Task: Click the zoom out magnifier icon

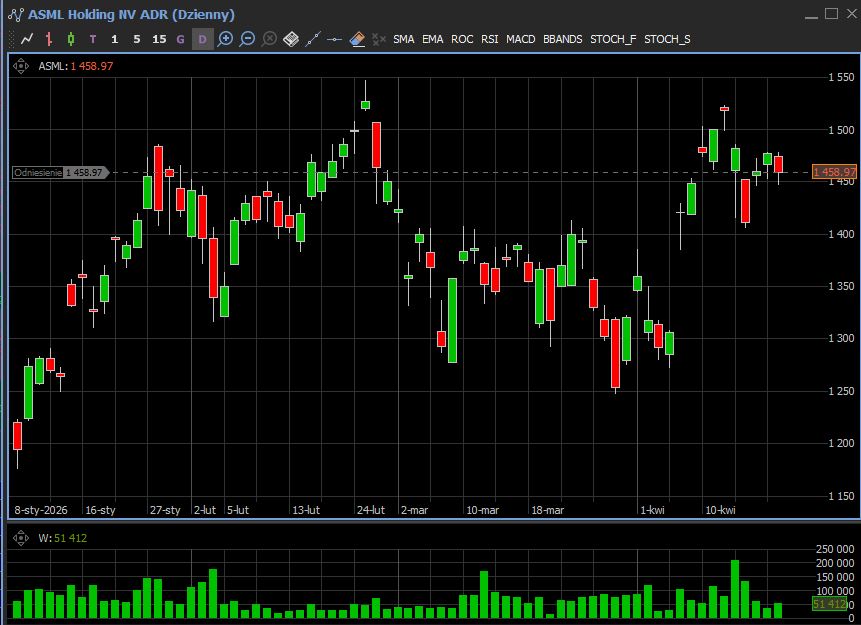Action: (x=247, y=39)
